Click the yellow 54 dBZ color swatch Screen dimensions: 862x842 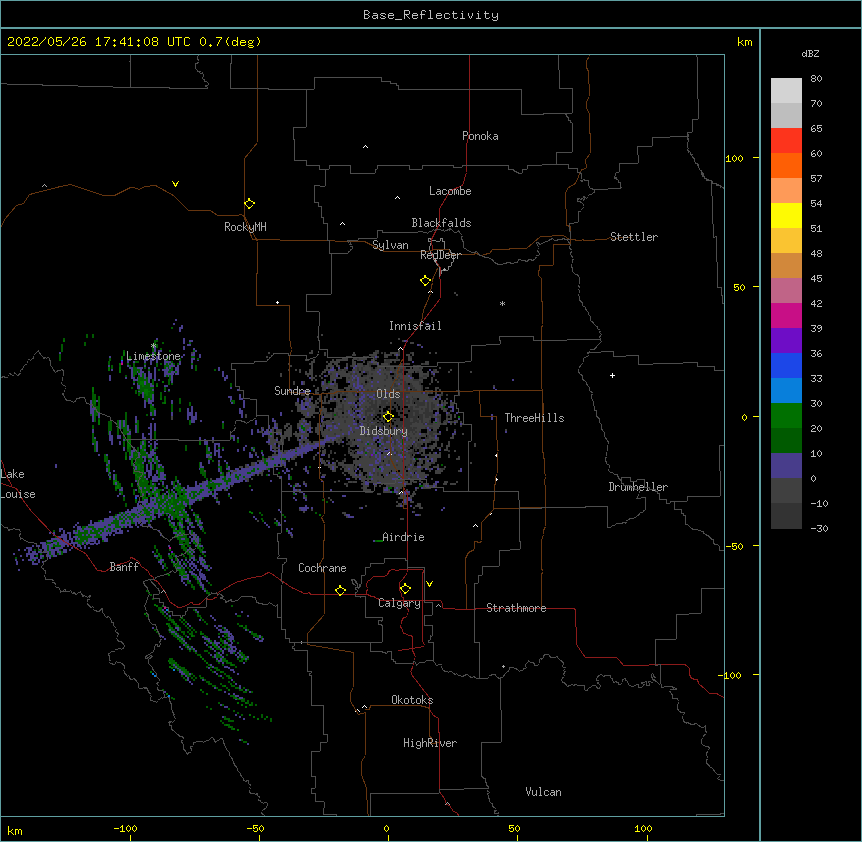pyautogui.click(x=786, y=215)
